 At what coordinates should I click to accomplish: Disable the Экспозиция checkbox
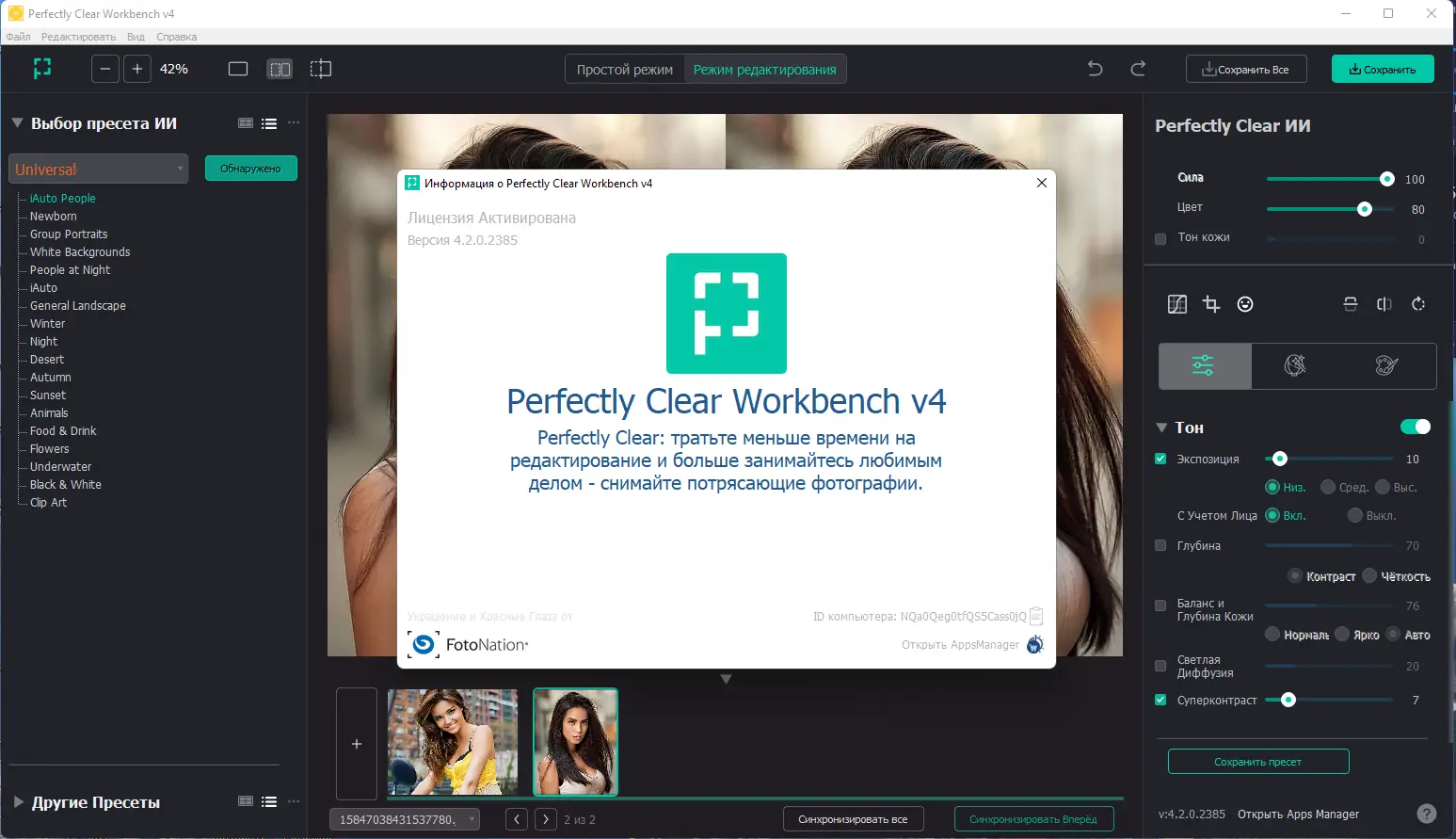(1160, 459)
